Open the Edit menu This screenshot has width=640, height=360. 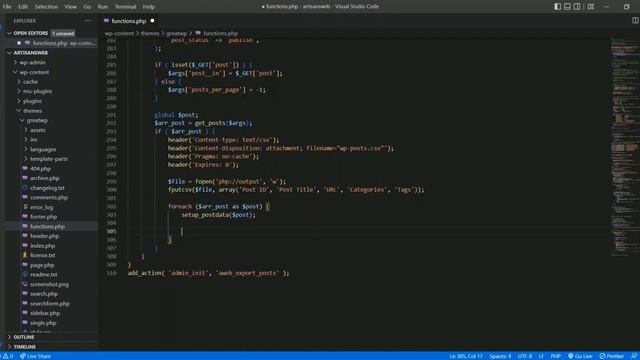tap(23, 7)
